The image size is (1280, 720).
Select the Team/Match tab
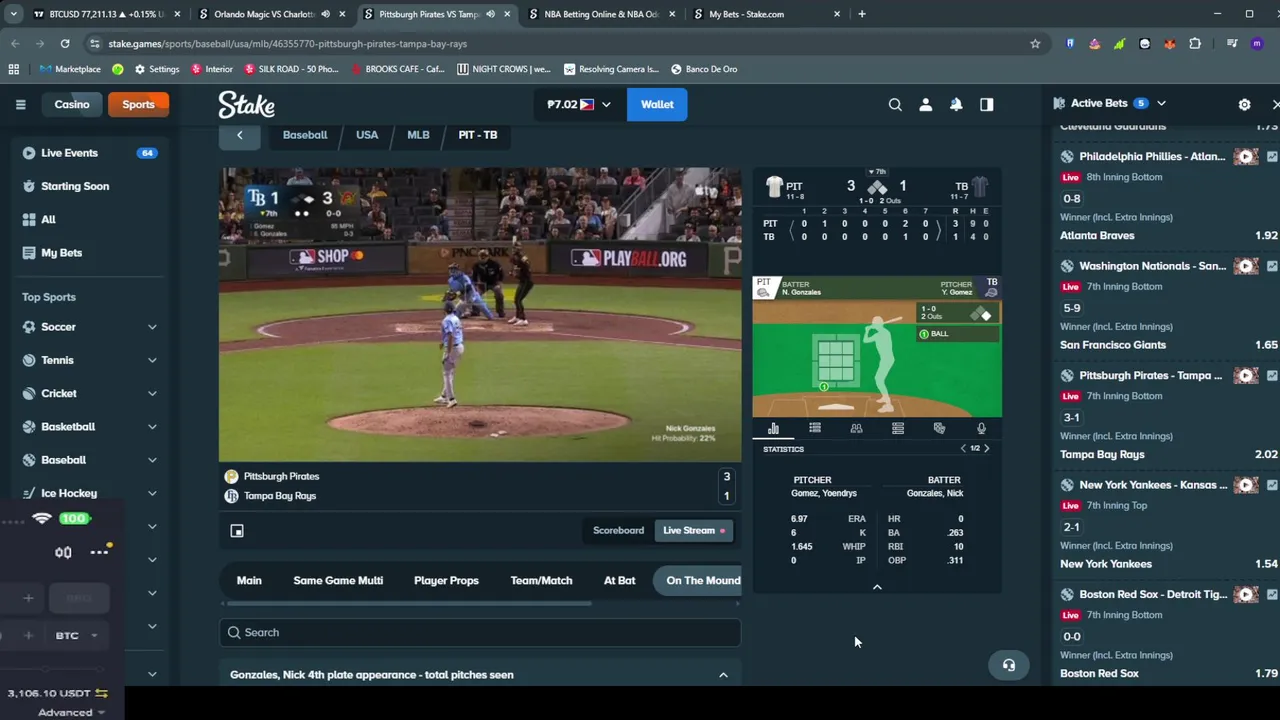point(541,580)
